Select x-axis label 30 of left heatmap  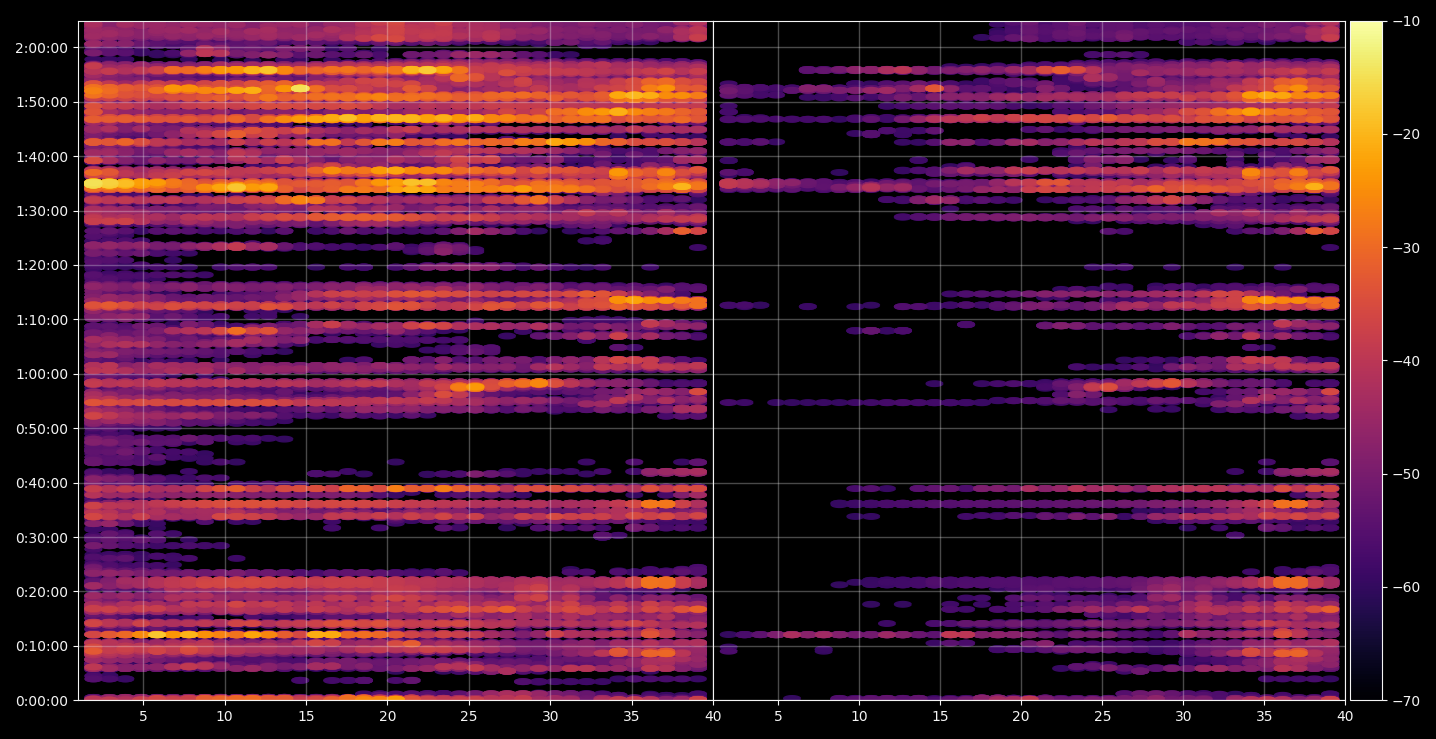point(550,716)
